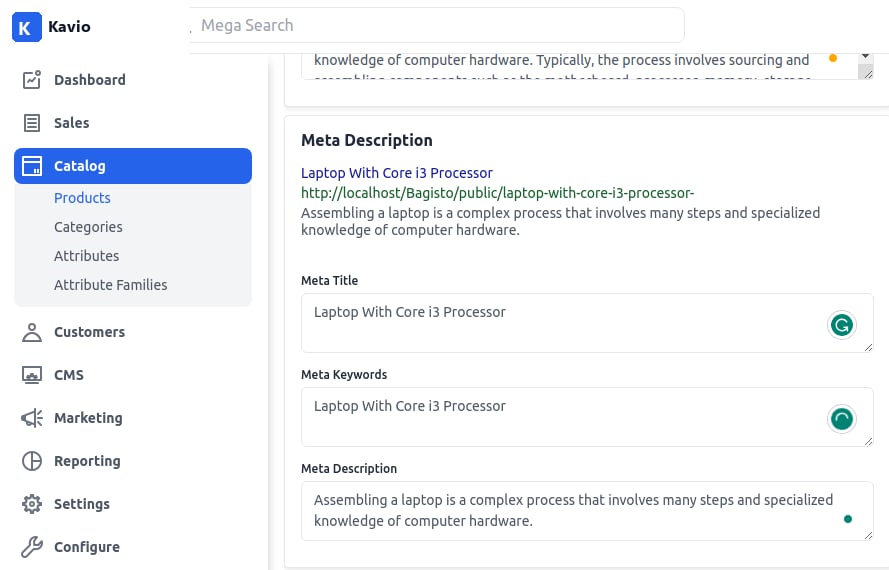889x570 pixels.
Task: Go to the CMS section
Action: tap(133, 375)
